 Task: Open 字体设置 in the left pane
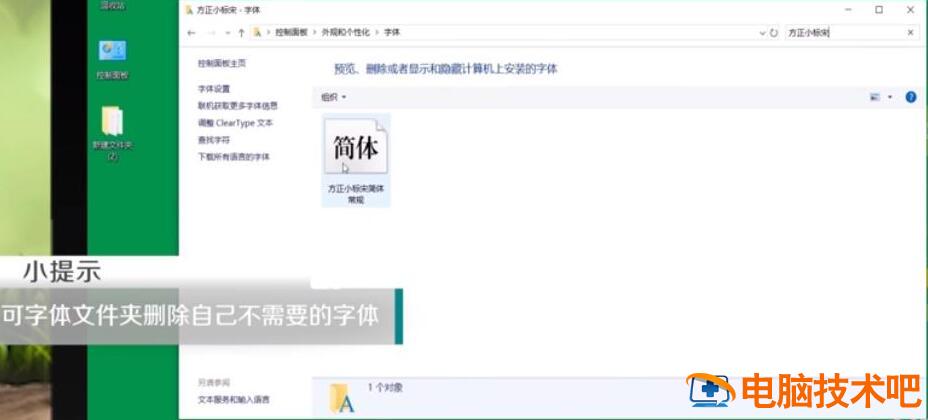[214, 89]
